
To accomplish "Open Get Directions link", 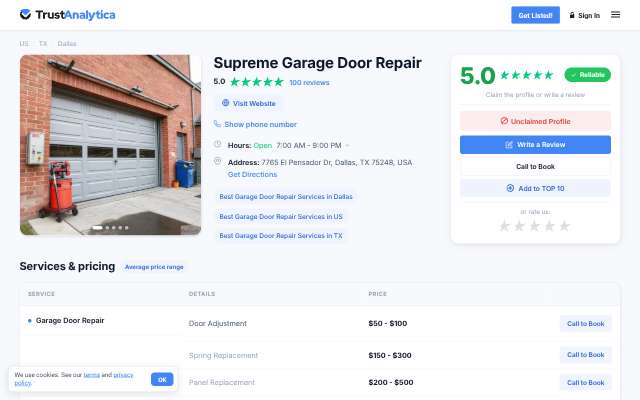I will 252,174.
